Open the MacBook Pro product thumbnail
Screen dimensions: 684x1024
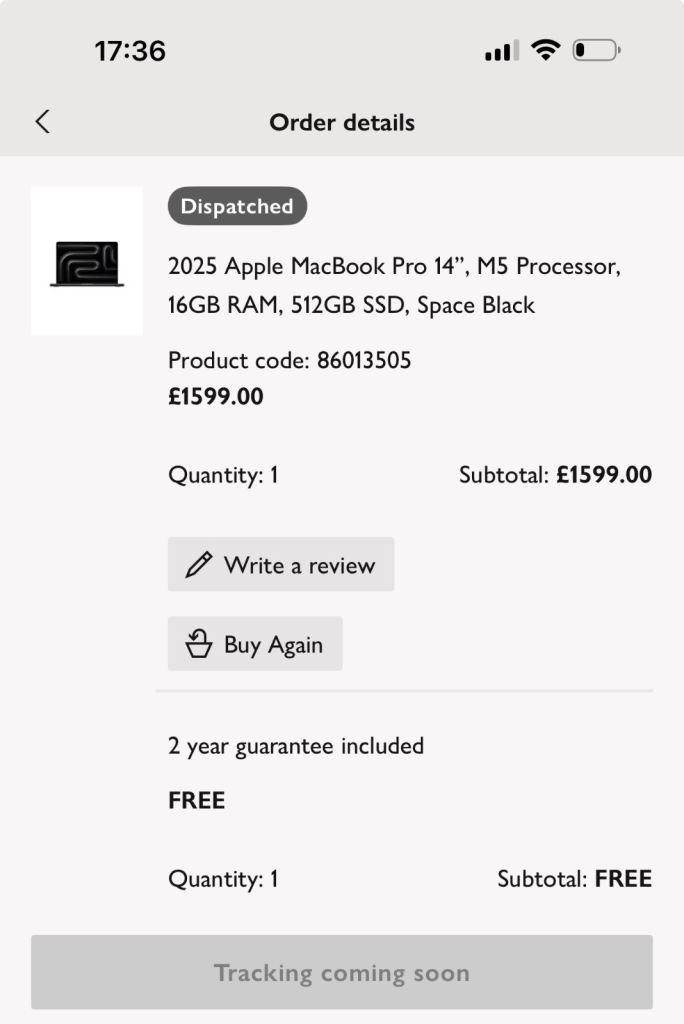coord(87,261)
